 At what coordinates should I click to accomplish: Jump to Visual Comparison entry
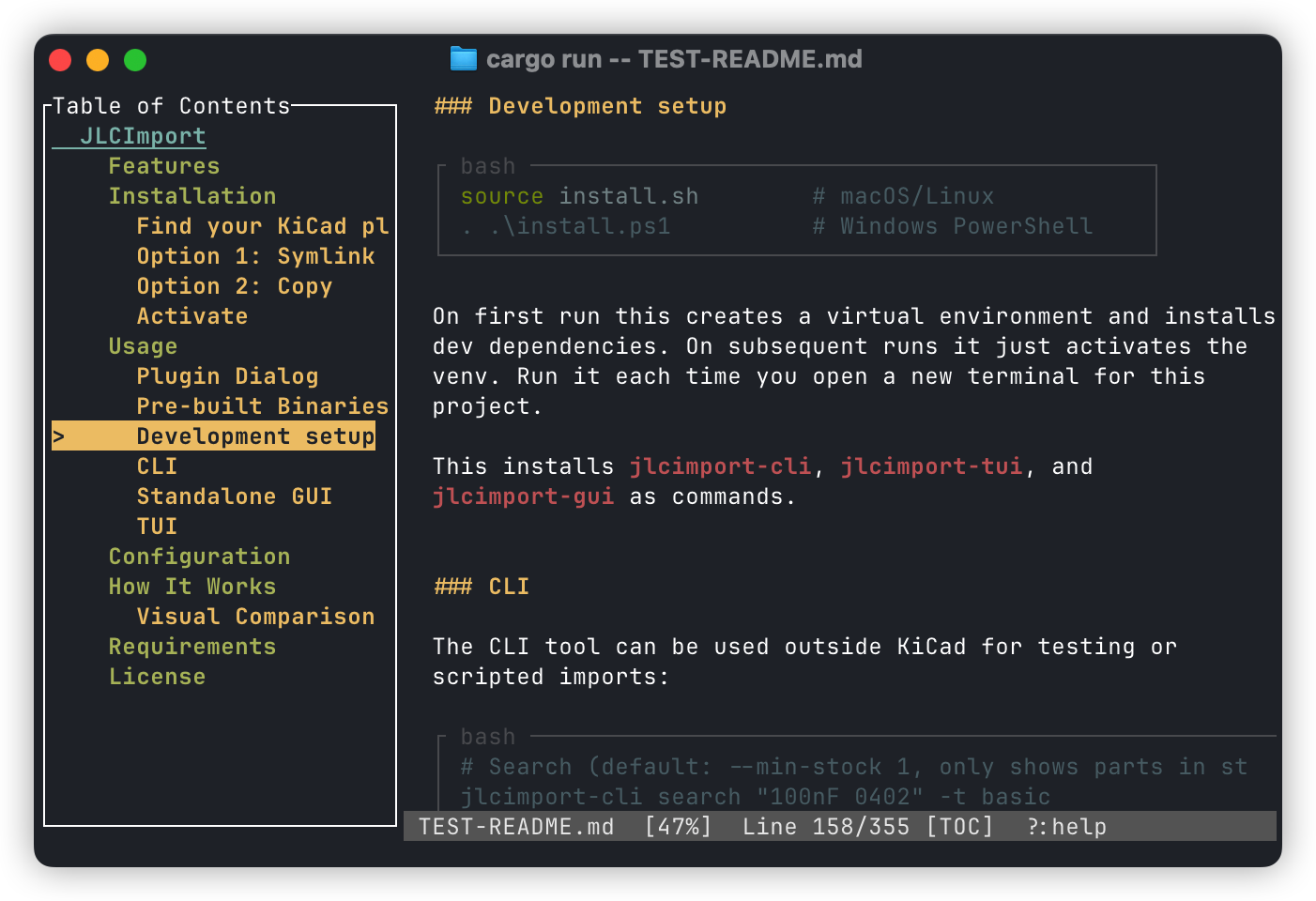(255, 617)
